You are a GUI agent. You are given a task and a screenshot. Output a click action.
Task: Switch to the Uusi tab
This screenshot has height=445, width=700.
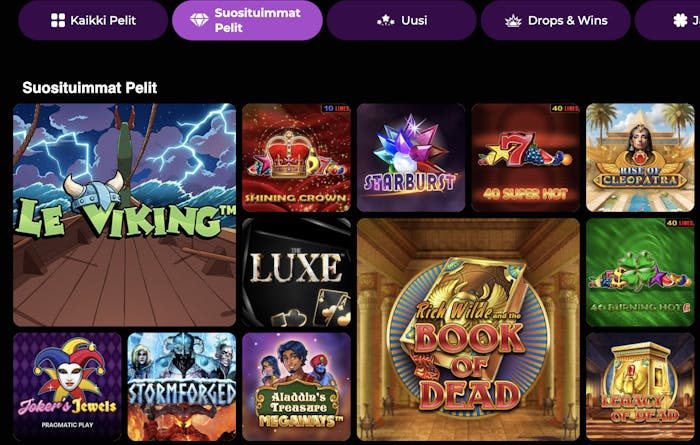401,20
